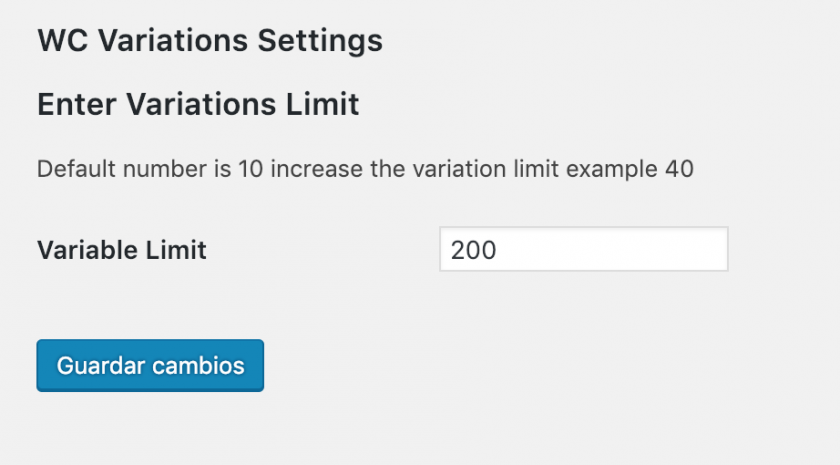Click the text mentioning example 40
This screenshot has height=465, width=840.
630,169
